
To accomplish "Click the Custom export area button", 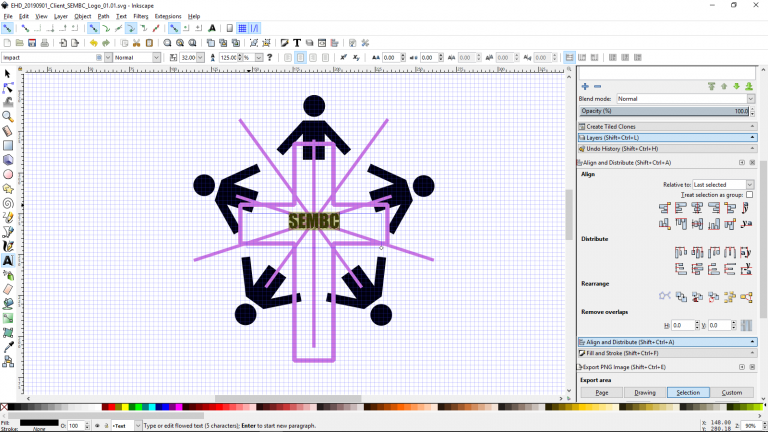I will pyautogui.click(x=731, y=392).
